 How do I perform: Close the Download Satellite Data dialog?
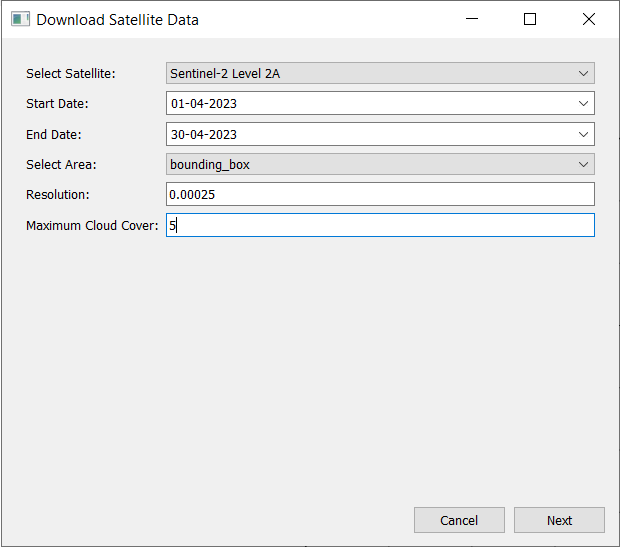[x=589, y=19]
